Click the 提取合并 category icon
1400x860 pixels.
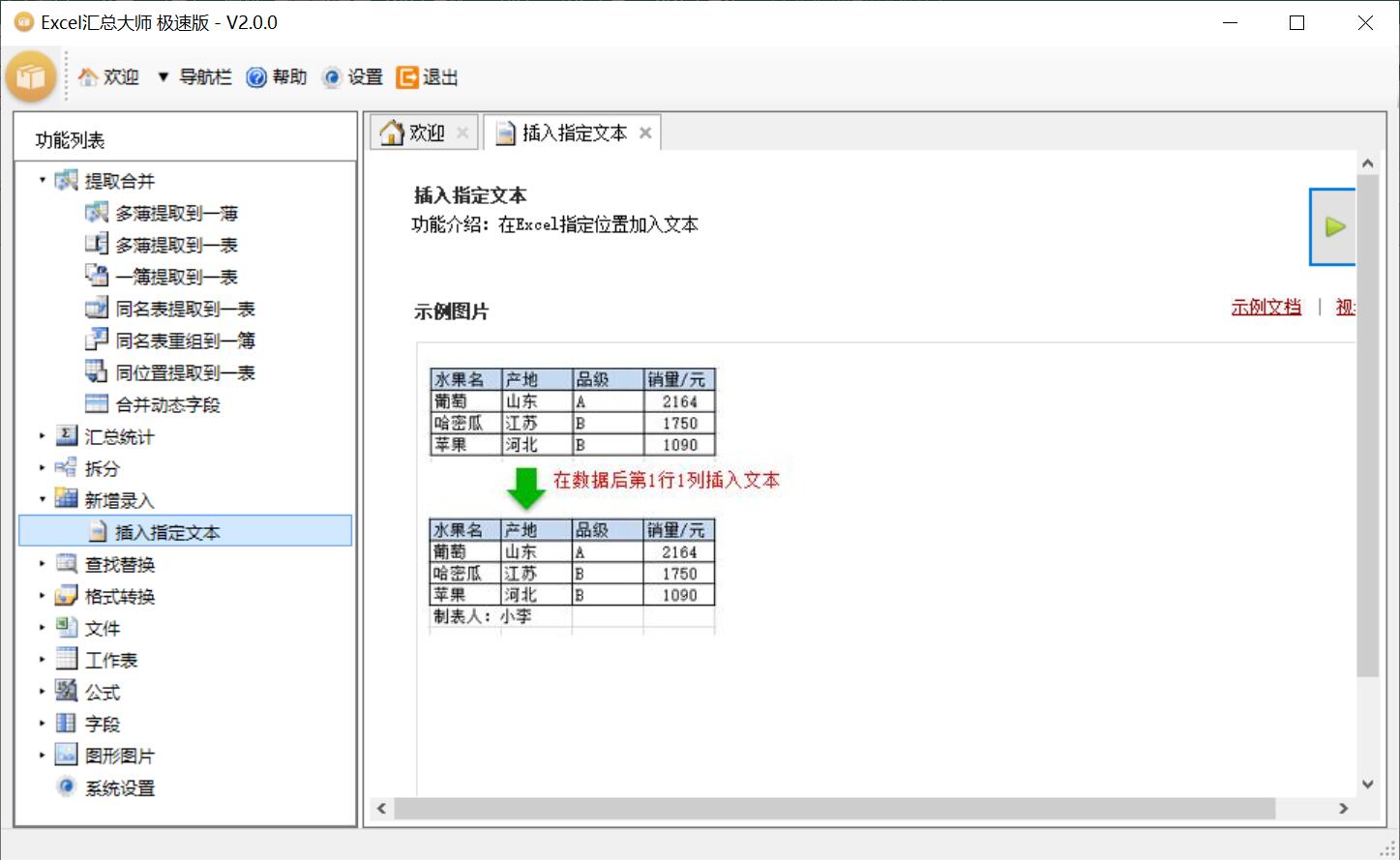pos(67,180)
